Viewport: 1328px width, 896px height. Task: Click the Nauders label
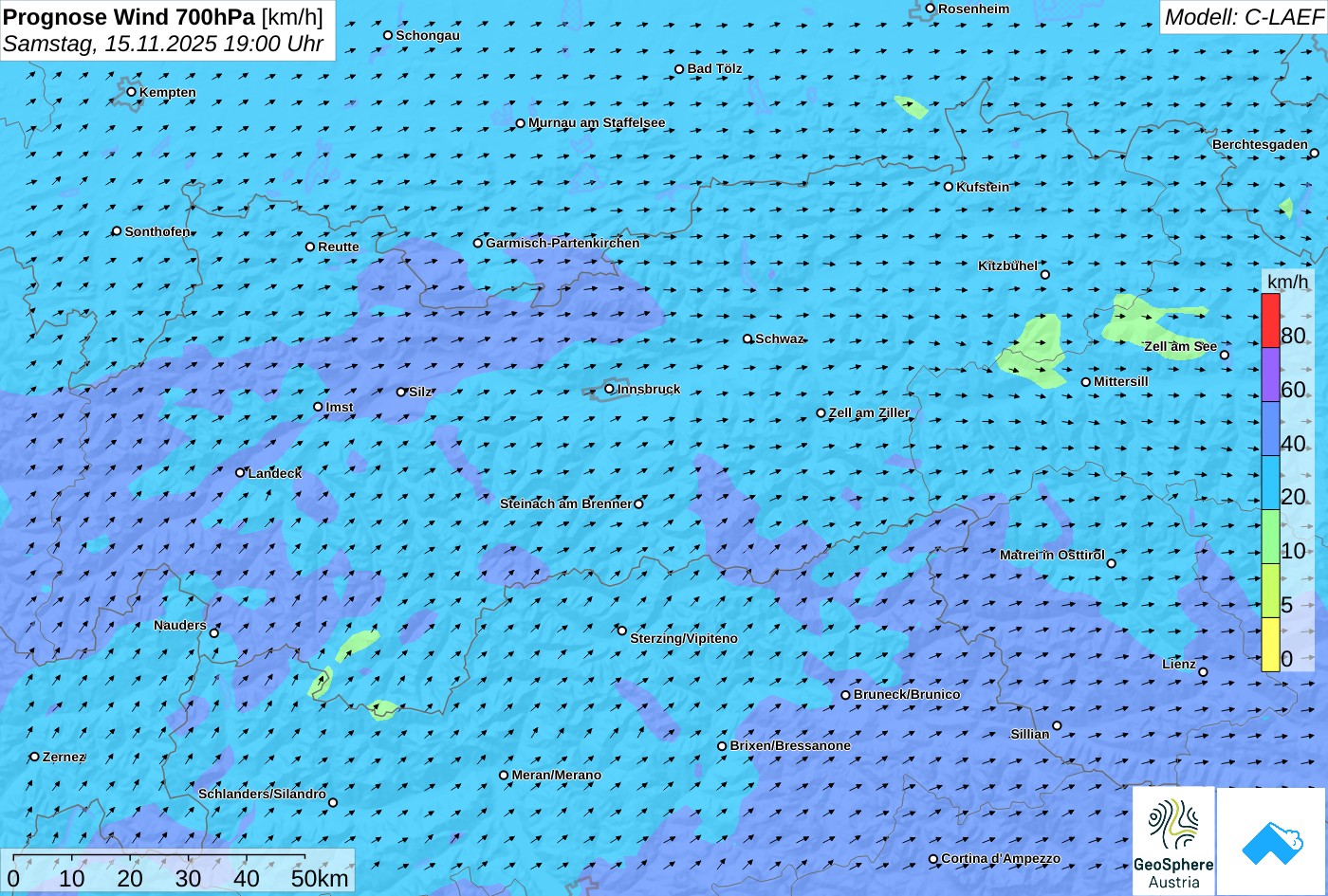[x=180, y=625]
